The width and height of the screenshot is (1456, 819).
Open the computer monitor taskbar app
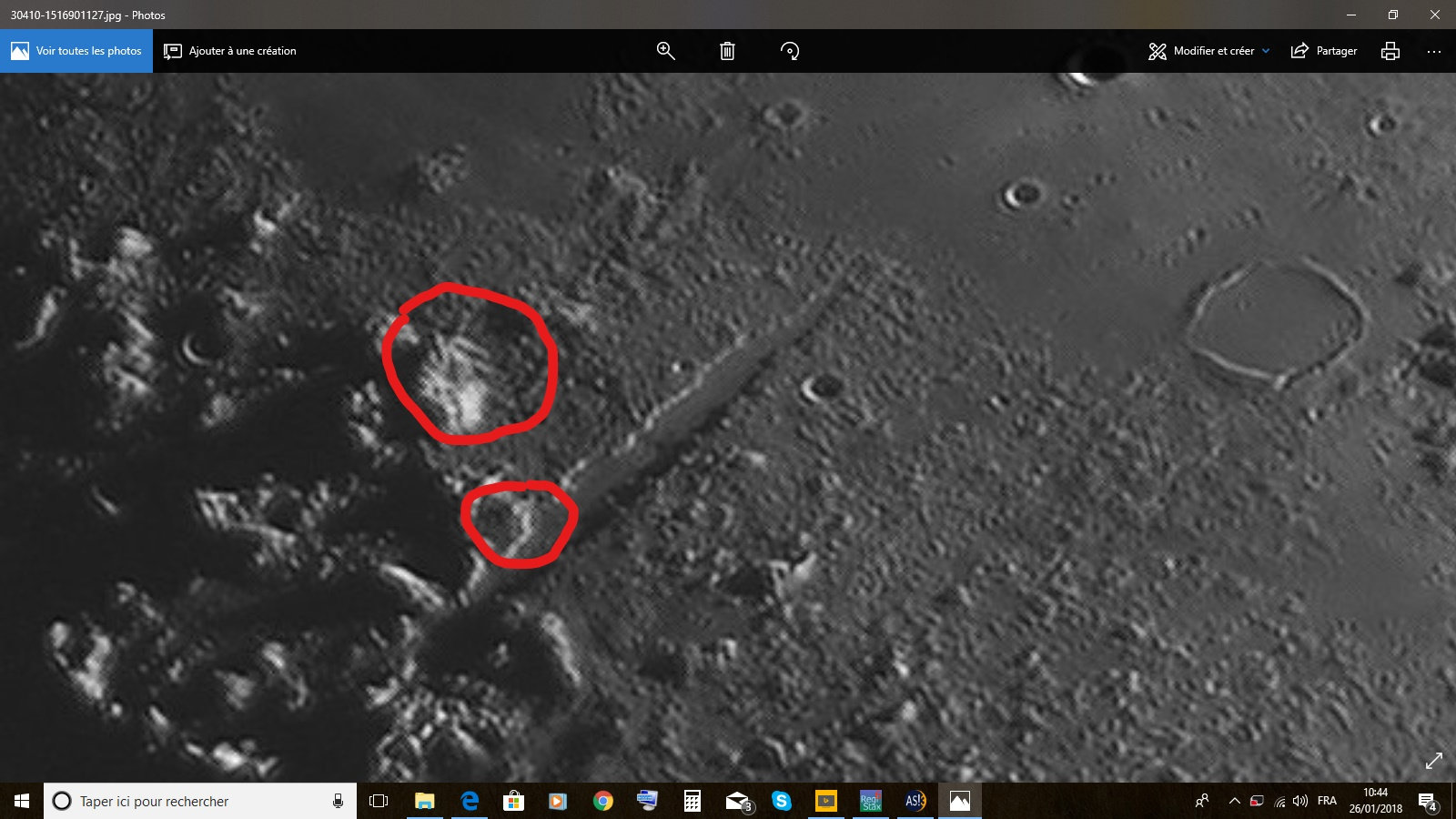(647, 801)
